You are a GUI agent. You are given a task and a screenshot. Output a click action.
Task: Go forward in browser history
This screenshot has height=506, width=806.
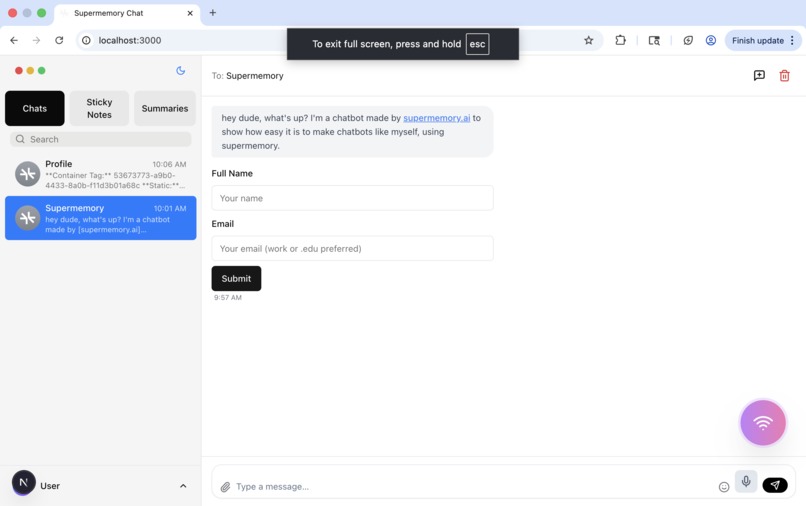tap(36, 40)
